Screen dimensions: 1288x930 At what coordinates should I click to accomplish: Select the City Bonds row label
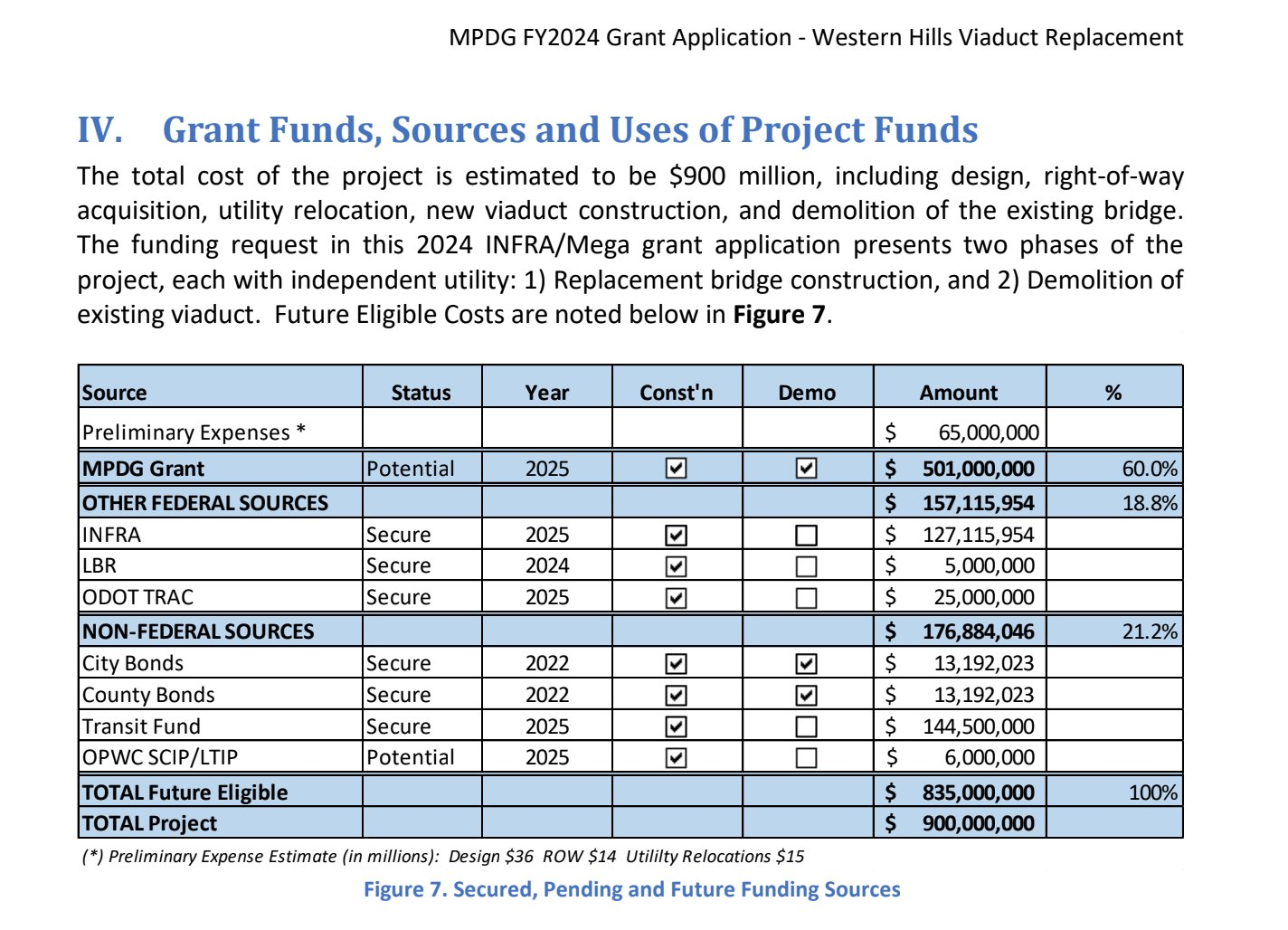click(x=133, y=663)
